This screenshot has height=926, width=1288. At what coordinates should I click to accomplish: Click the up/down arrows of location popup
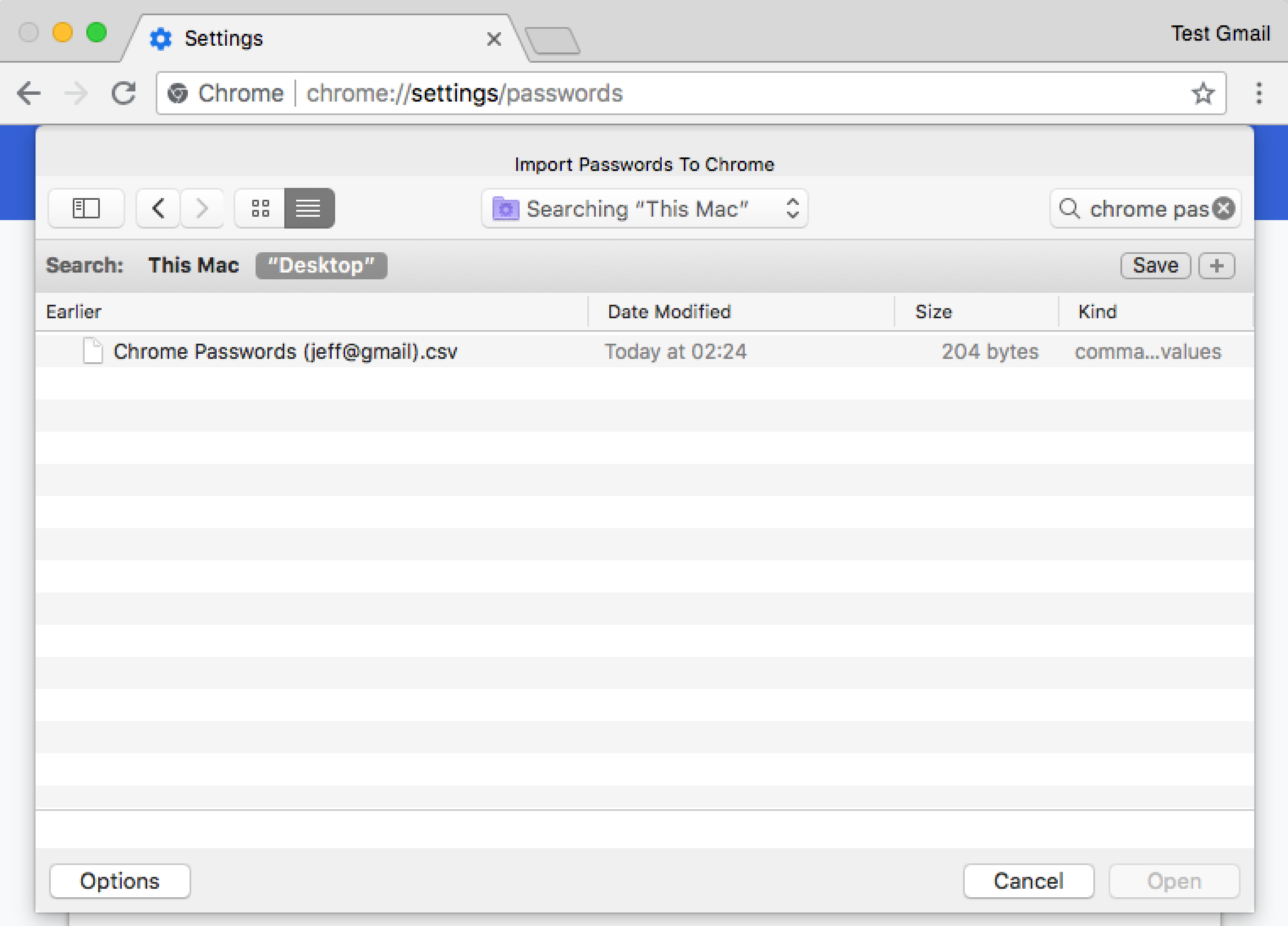(792, 208)
